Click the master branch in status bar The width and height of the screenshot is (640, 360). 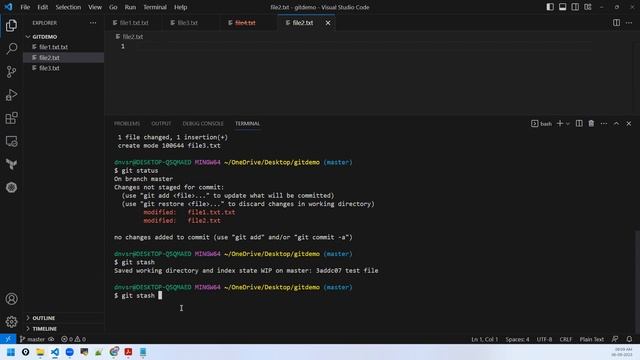click(32, 339)
